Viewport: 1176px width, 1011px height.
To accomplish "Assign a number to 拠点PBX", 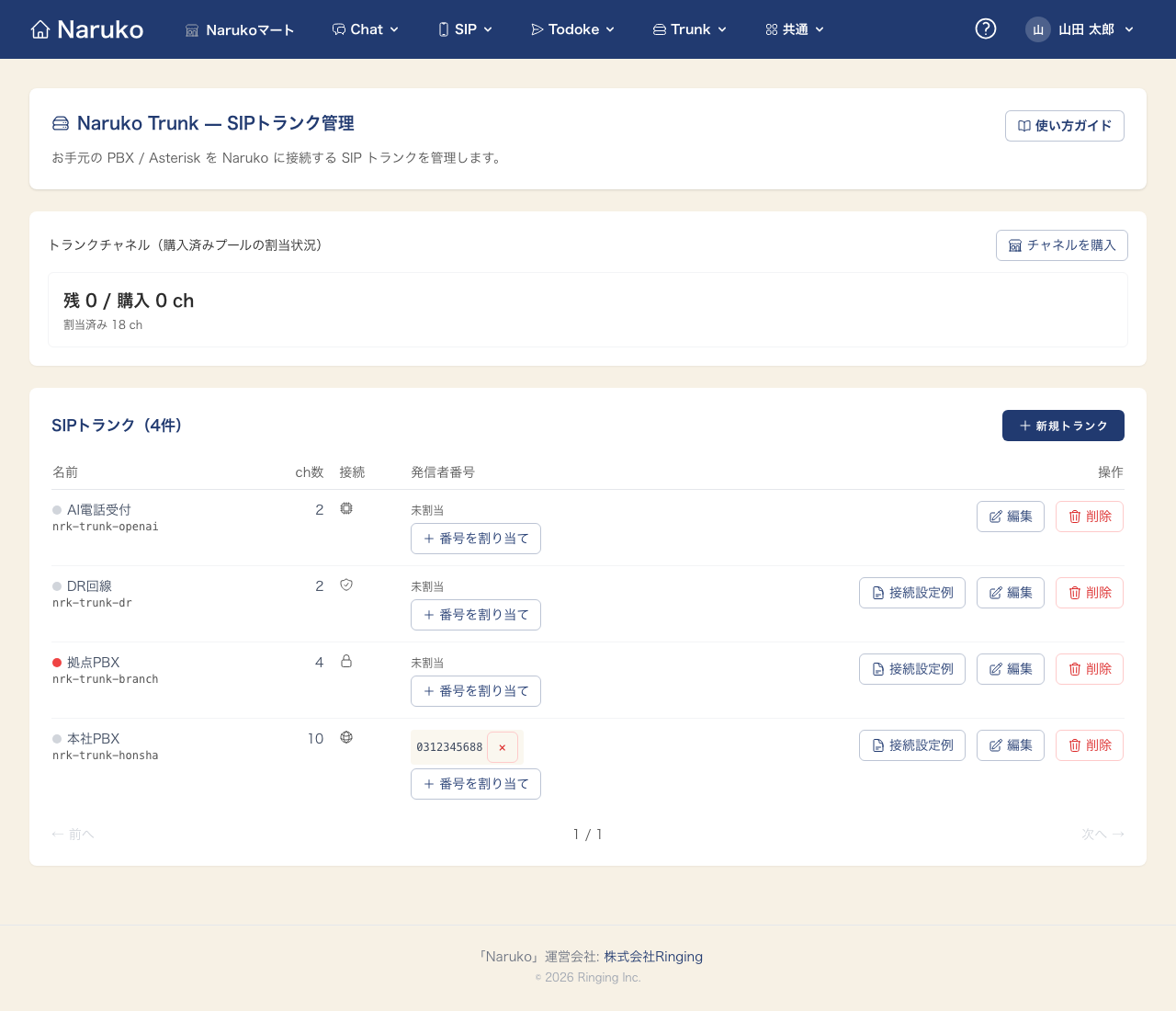I will click(476, 691).
